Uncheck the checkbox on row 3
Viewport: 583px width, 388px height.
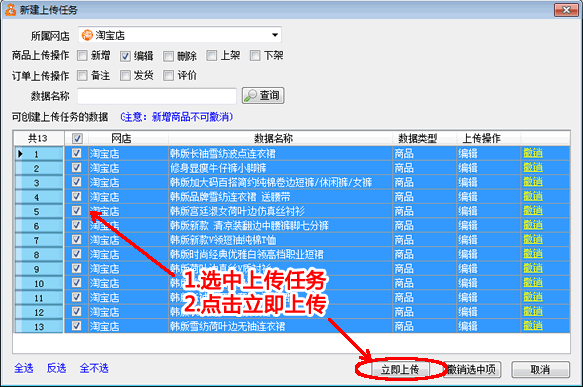(77, 182)
